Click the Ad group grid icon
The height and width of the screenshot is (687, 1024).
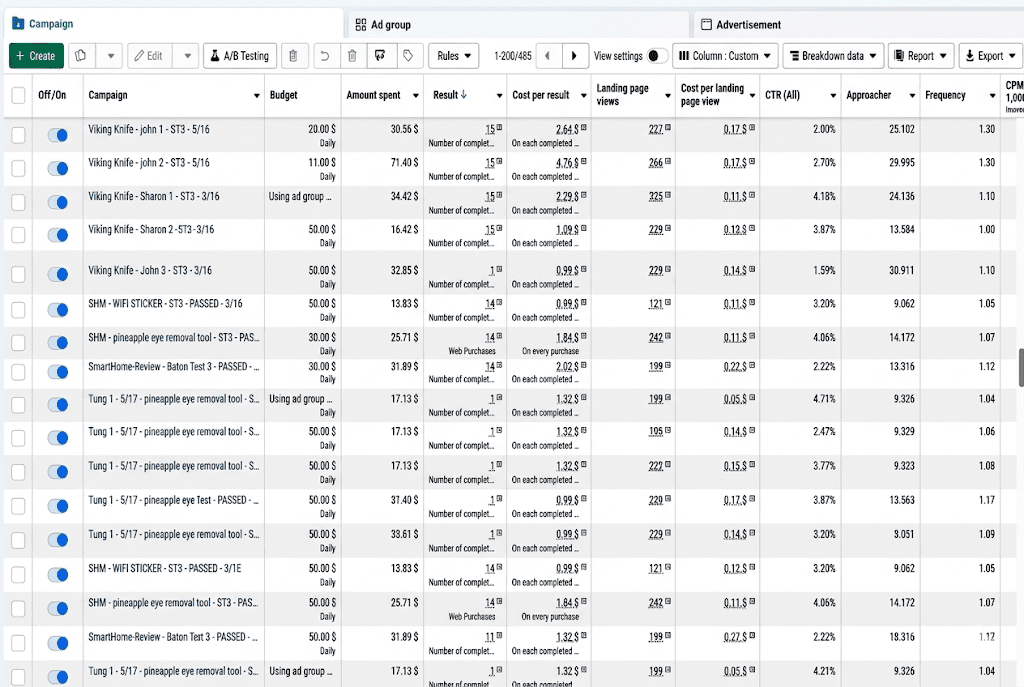pyautogui.click(x=360, y=25)
